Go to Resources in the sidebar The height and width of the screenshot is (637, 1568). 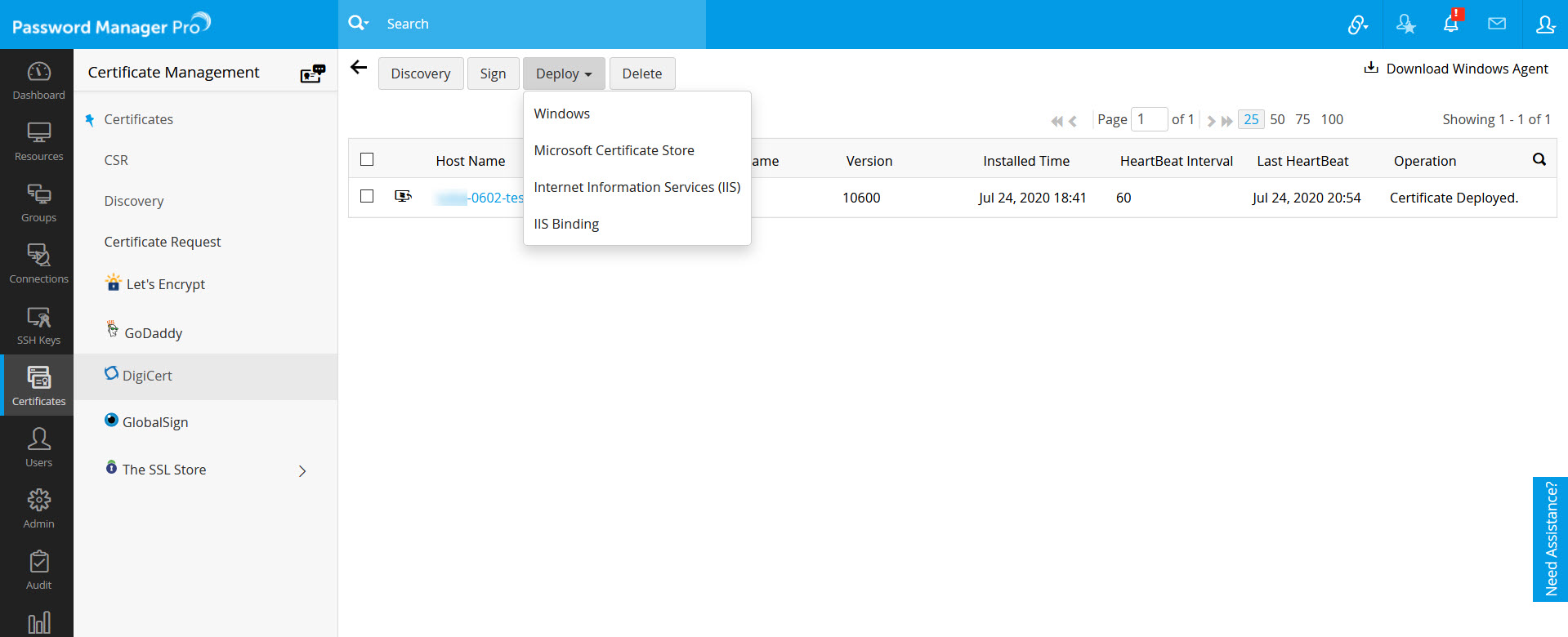[38, 141]
